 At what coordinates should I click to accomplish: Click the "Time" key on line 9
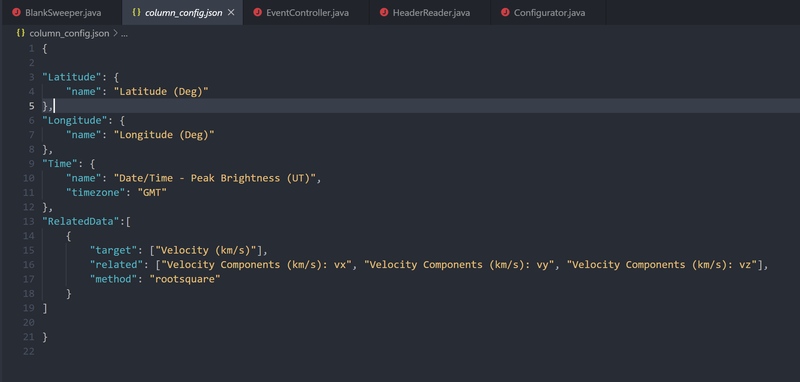[x=60, y=164]
